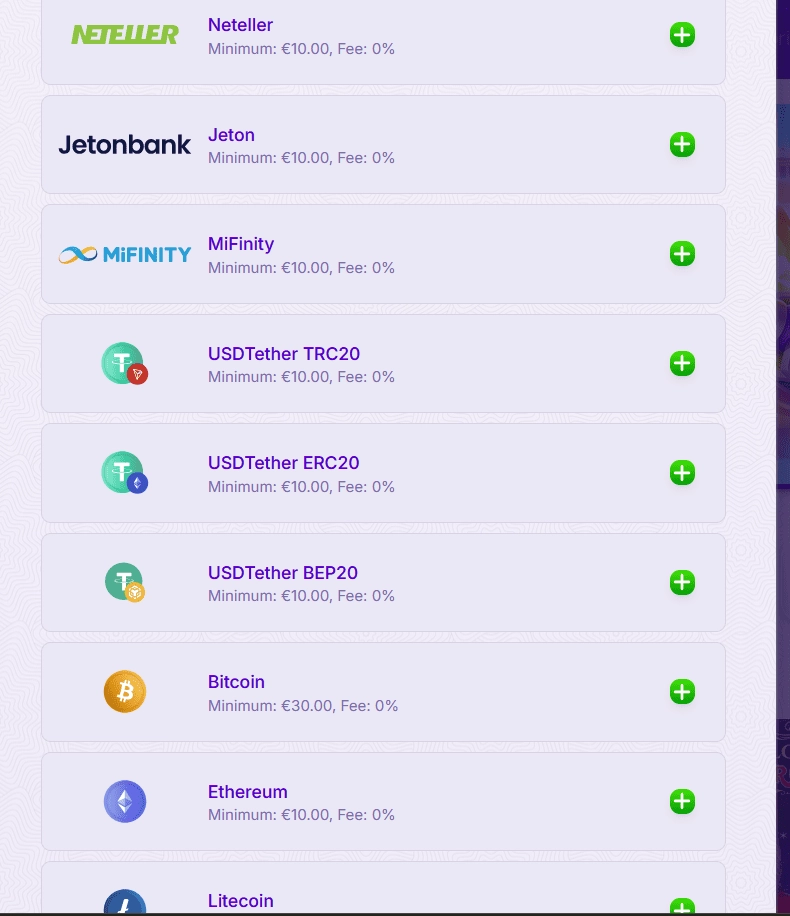The width and height of the screenshot is (790, 916).
Task: Select the Litecoin payment option
Action: (x=240, y=901)
